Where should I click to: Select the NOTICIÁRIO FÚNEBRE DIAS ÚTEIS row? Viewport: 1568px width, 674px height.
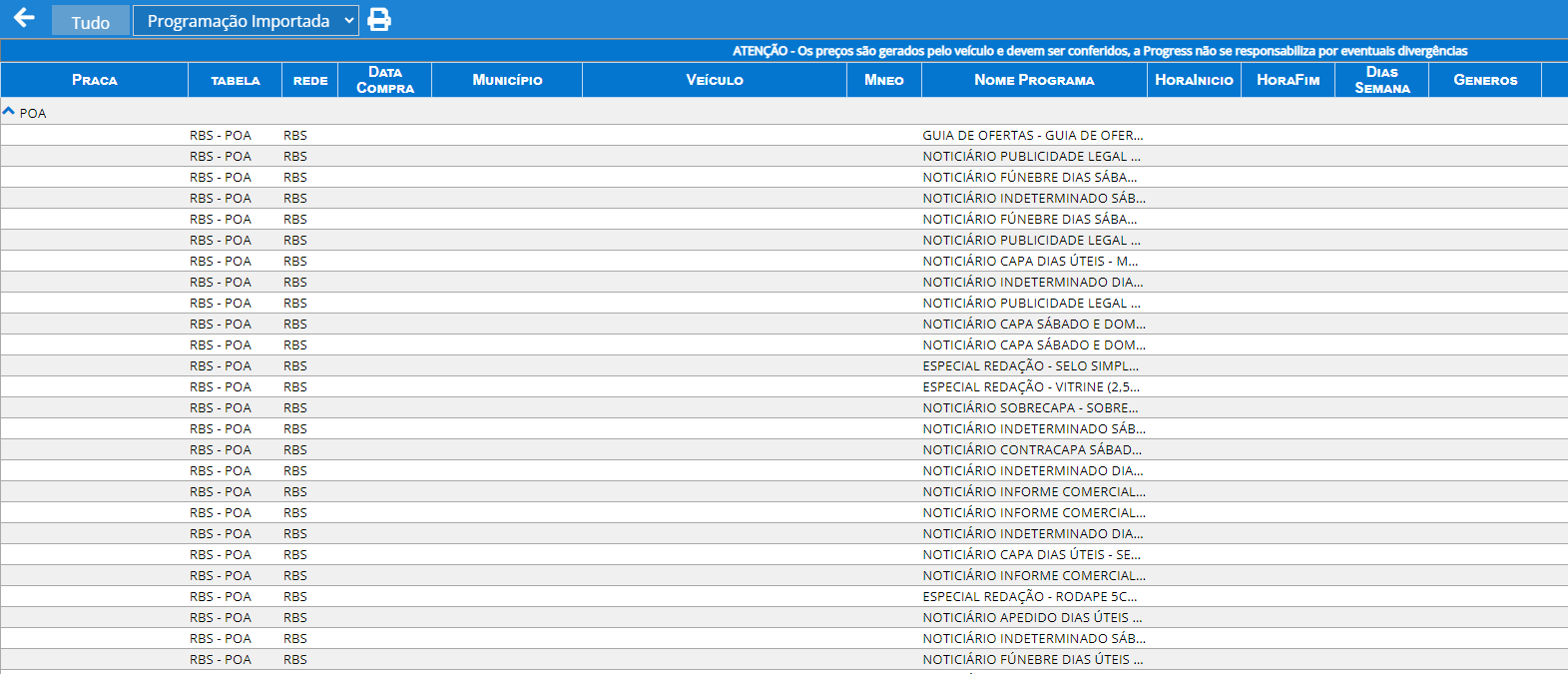[784, 659]
